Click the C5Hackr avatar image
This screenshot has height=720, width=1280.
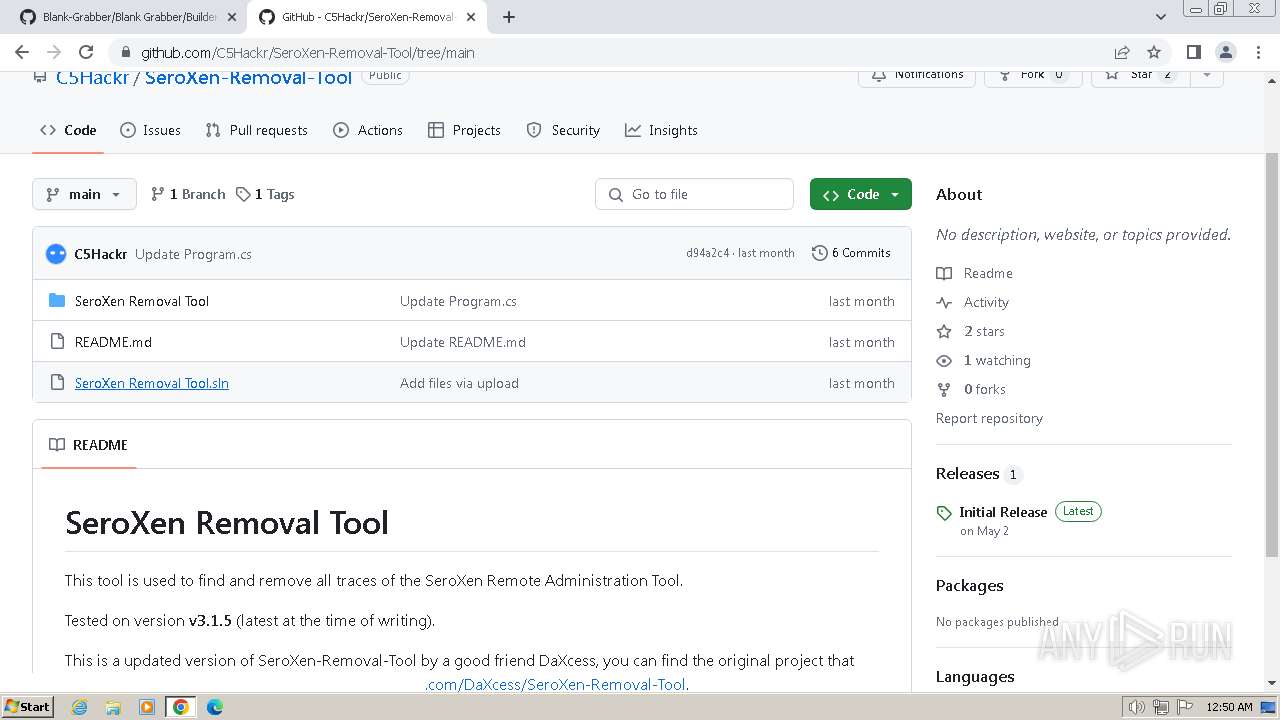pos(56,254)
